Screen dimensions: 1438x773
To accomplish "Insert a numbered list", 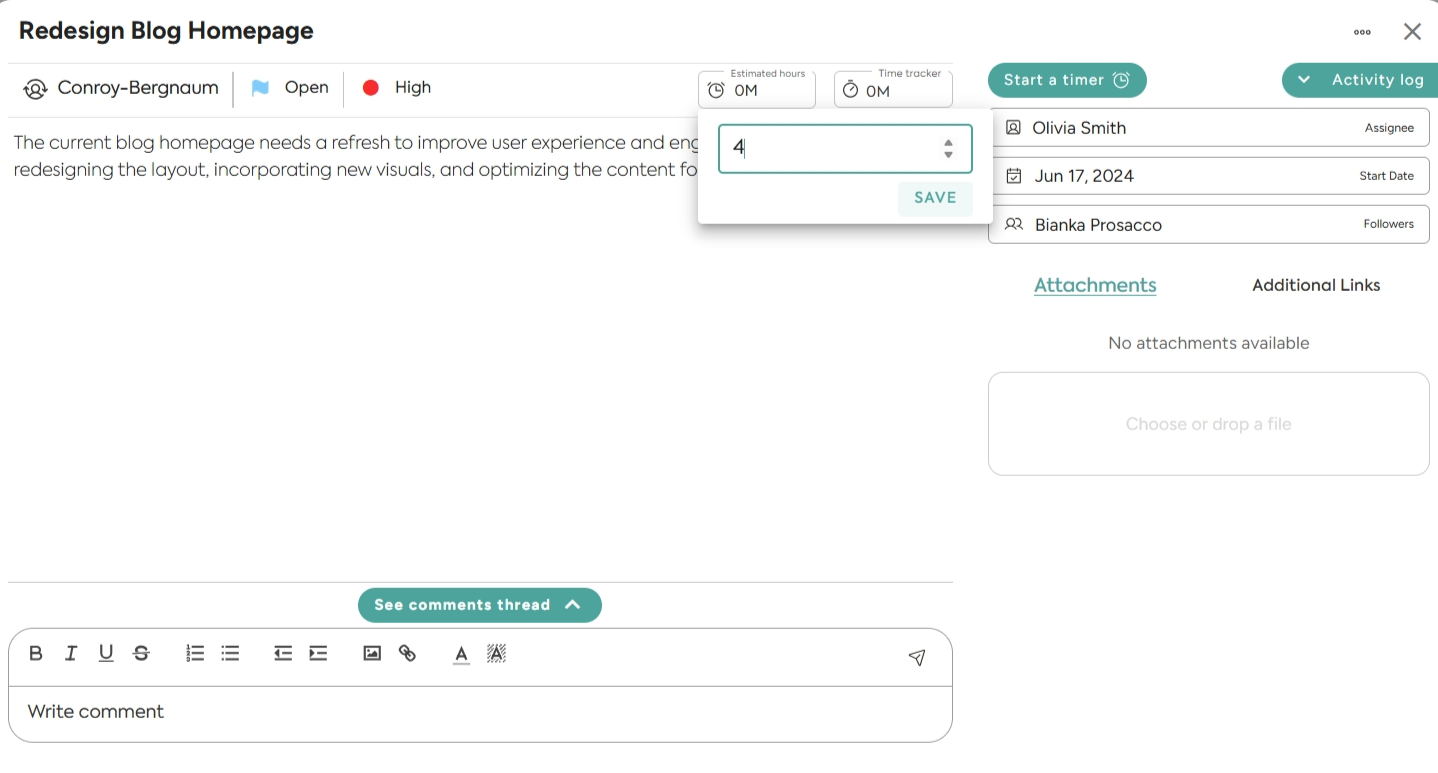I will [195, 654].
